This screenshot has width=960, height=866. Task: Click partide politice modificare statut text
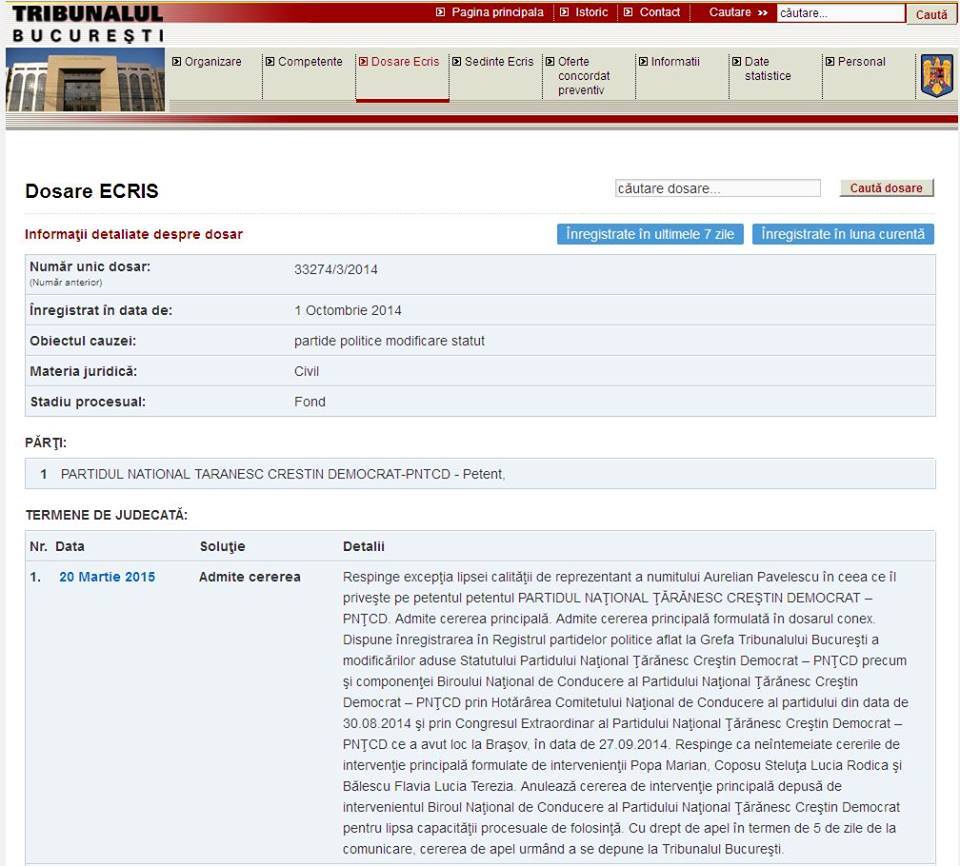(x=389, y=341)
